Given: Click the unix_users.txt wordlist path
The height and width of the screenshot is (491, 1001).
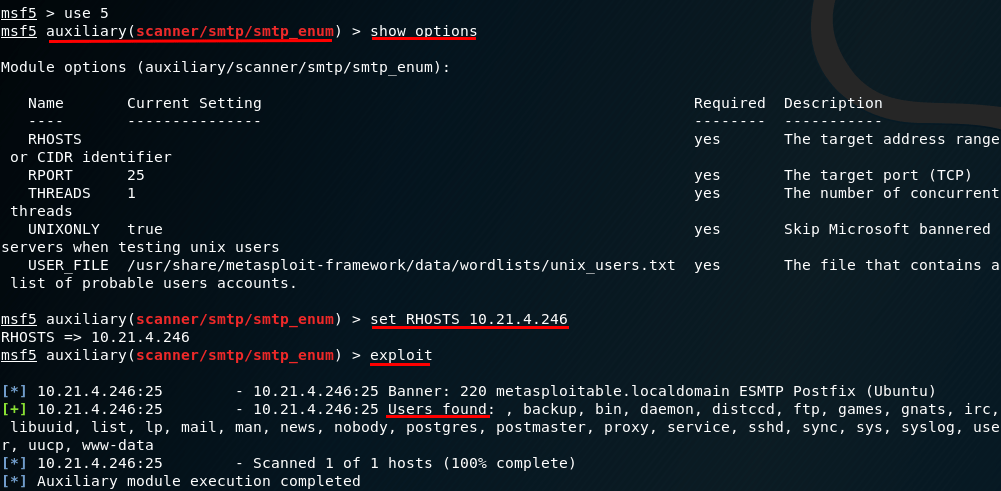Looking at the screenshot, I should point(401,265).
